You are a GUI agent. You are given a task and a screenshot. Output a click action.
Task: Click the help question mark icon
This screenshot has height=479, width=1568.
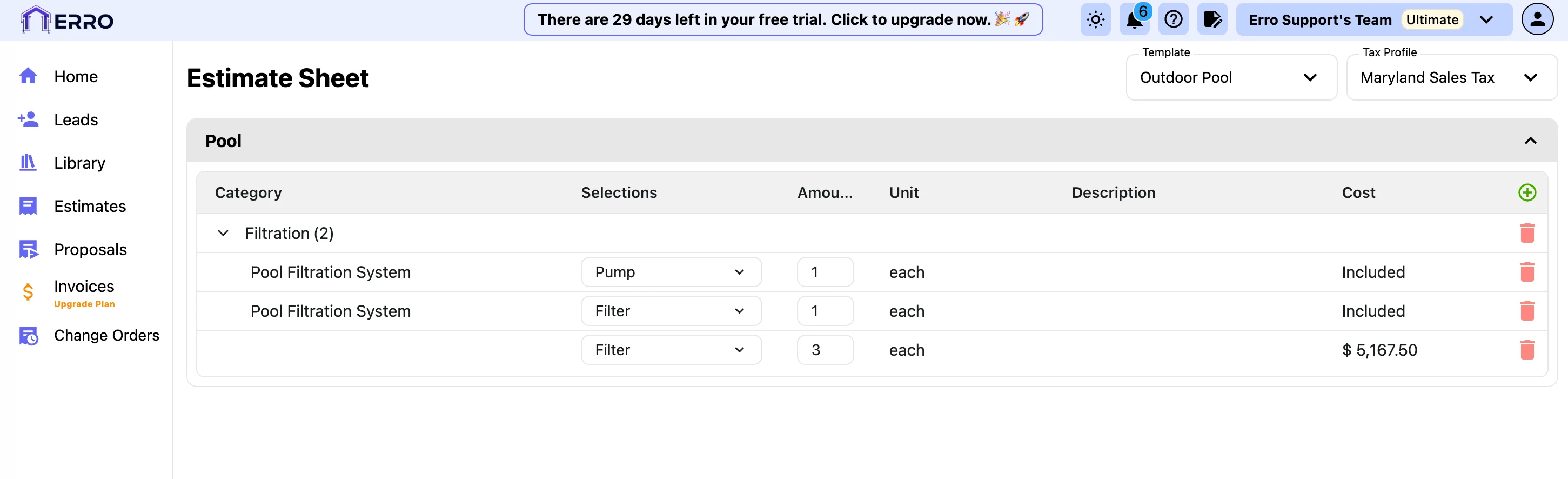pos(1173,20)
